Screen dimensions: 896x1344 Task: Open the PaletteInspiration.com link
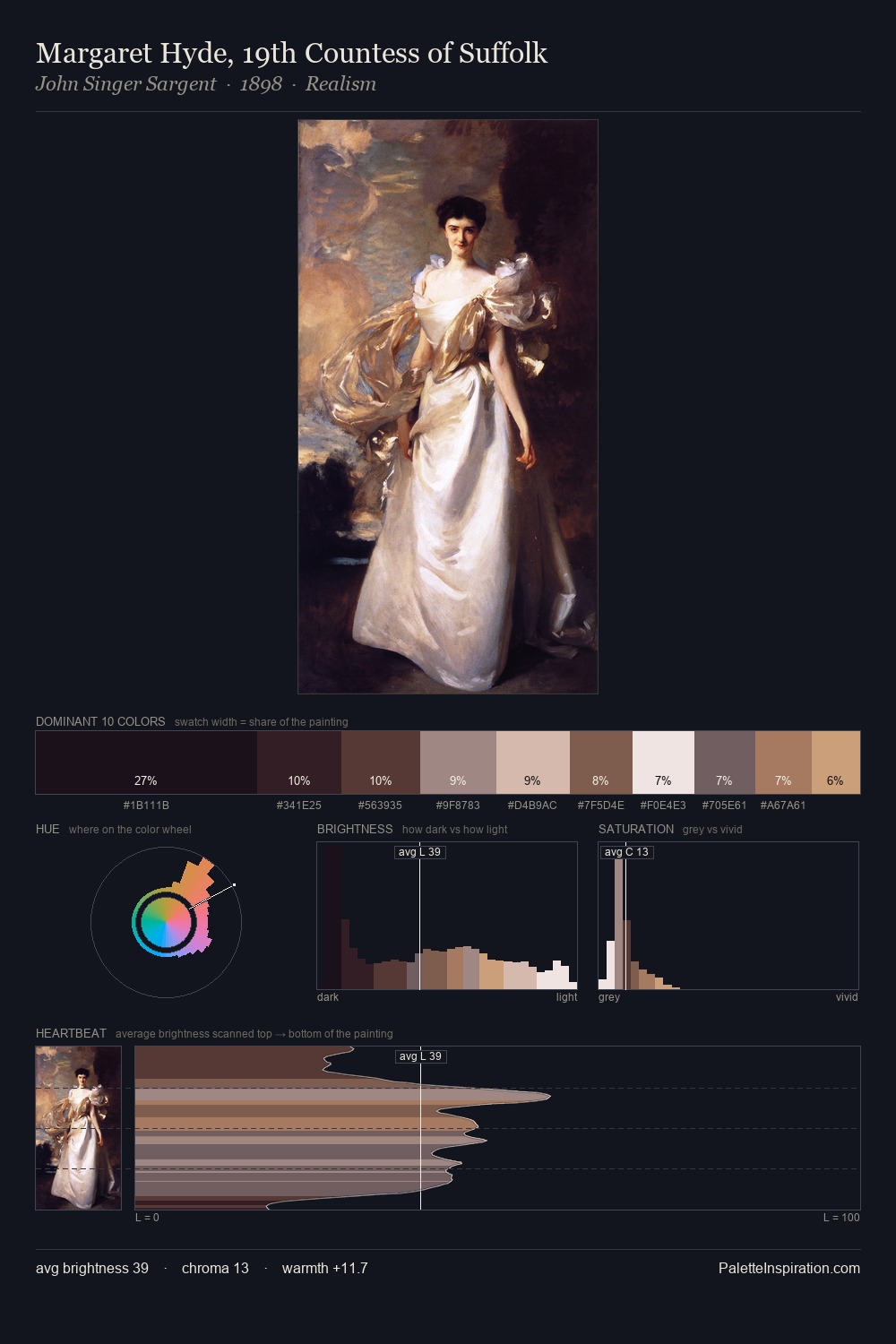pyautogui.click(x=789, y=1268)
